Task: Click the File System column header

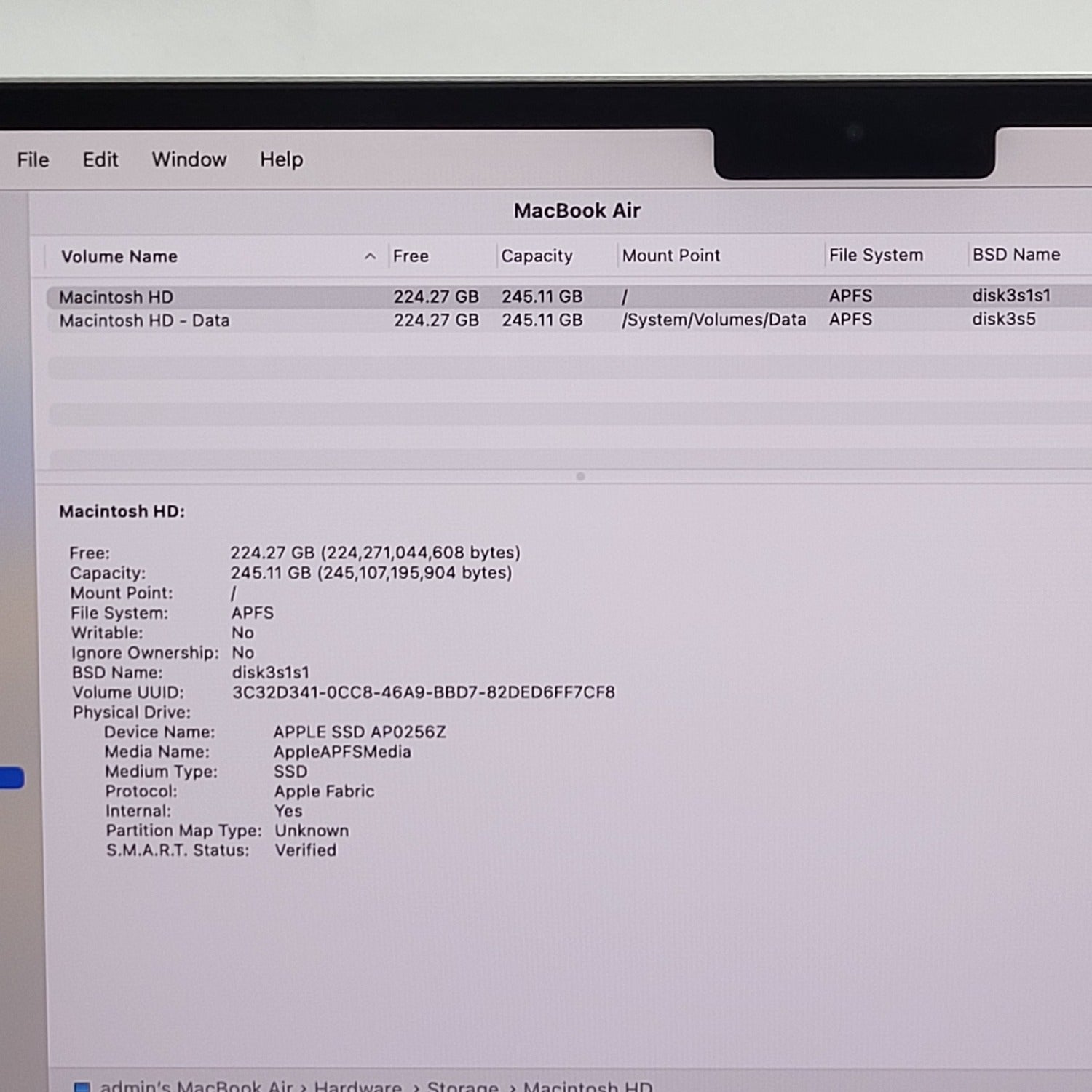Action: click(876, 256)
